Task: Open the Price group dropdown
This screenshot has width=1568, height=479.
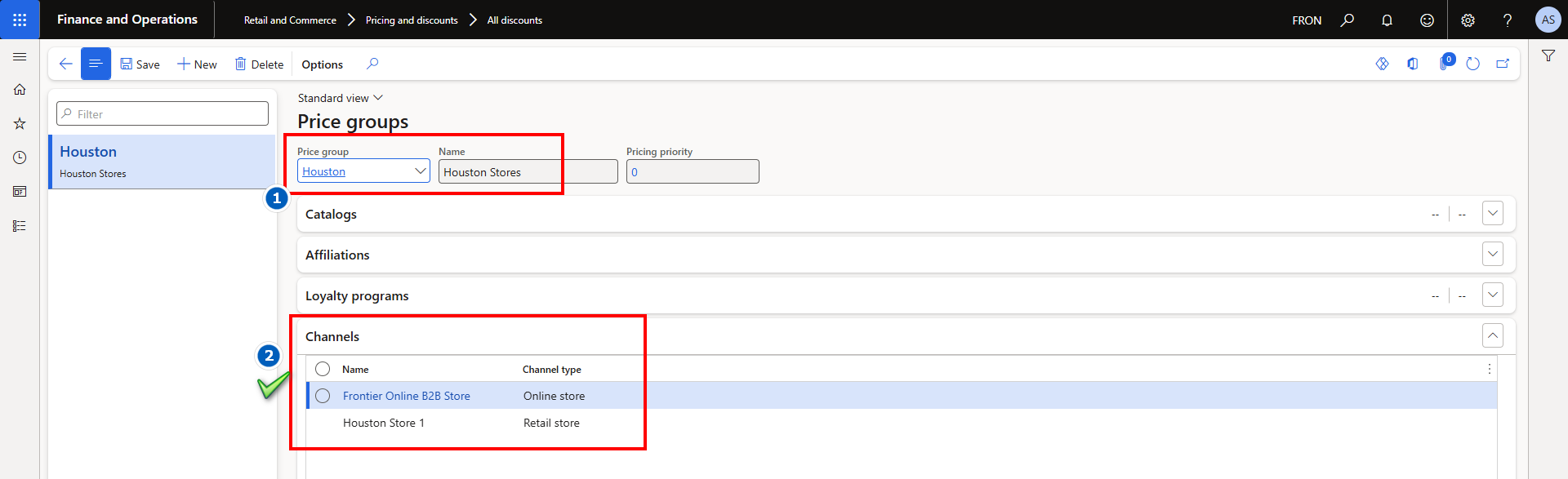Action: tap(420, 171)
